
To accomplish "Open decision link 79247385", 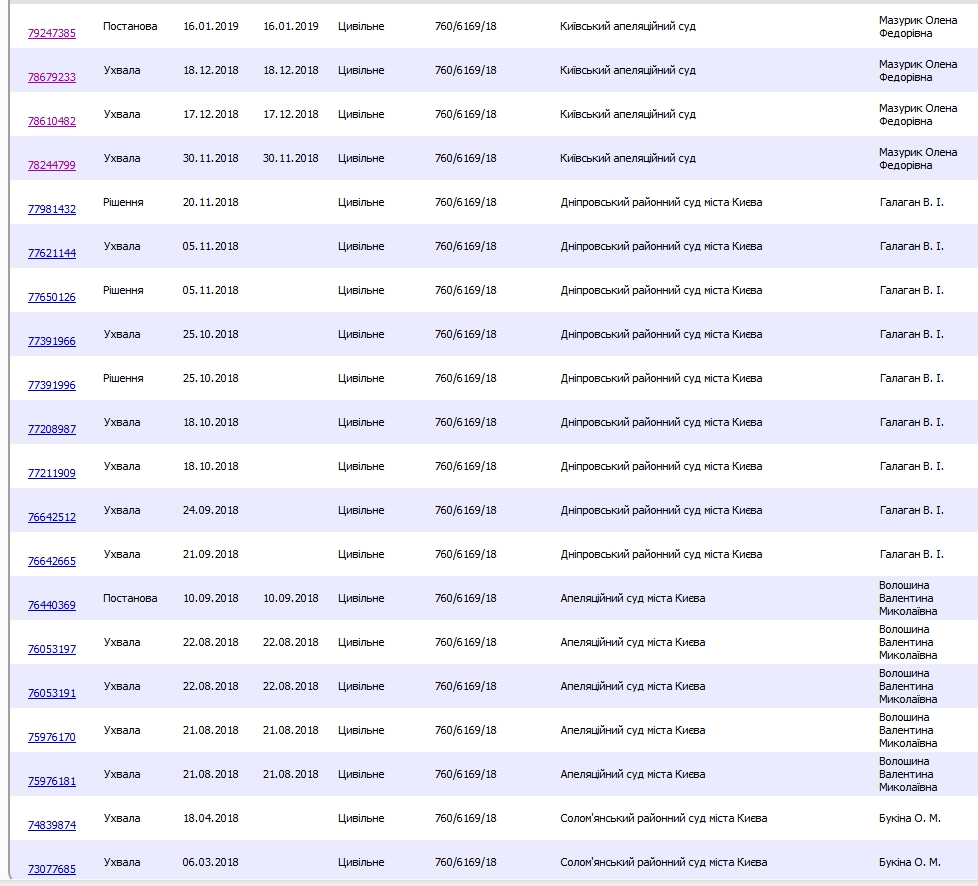I will coord(52,33).
